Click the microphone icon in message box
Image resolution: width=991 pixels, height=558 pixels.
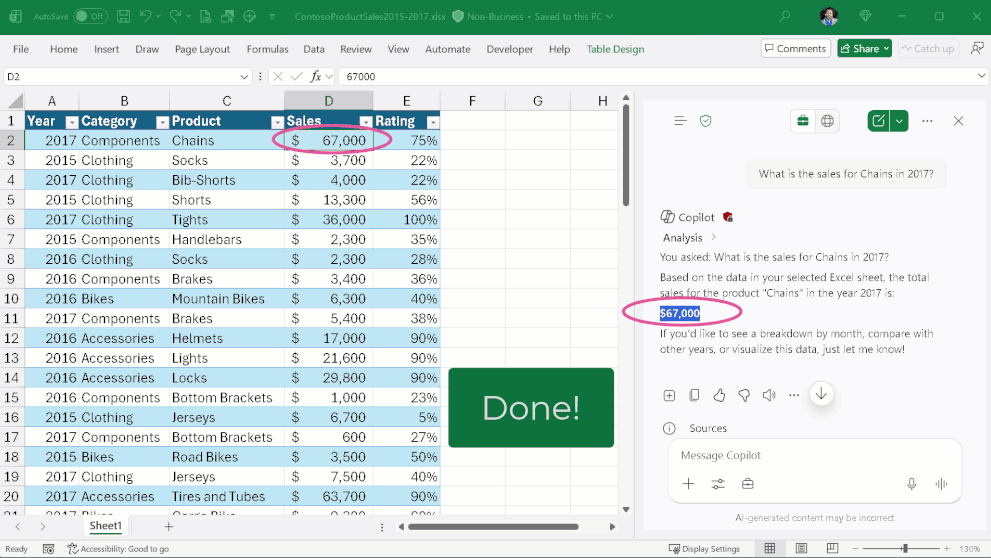point(911,484)
